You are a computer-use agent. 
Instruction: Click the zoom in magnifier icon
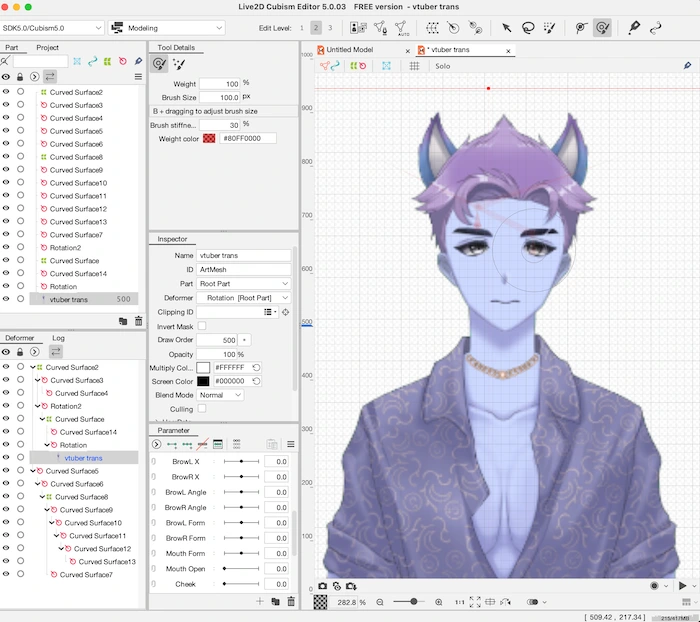(438, 602)
